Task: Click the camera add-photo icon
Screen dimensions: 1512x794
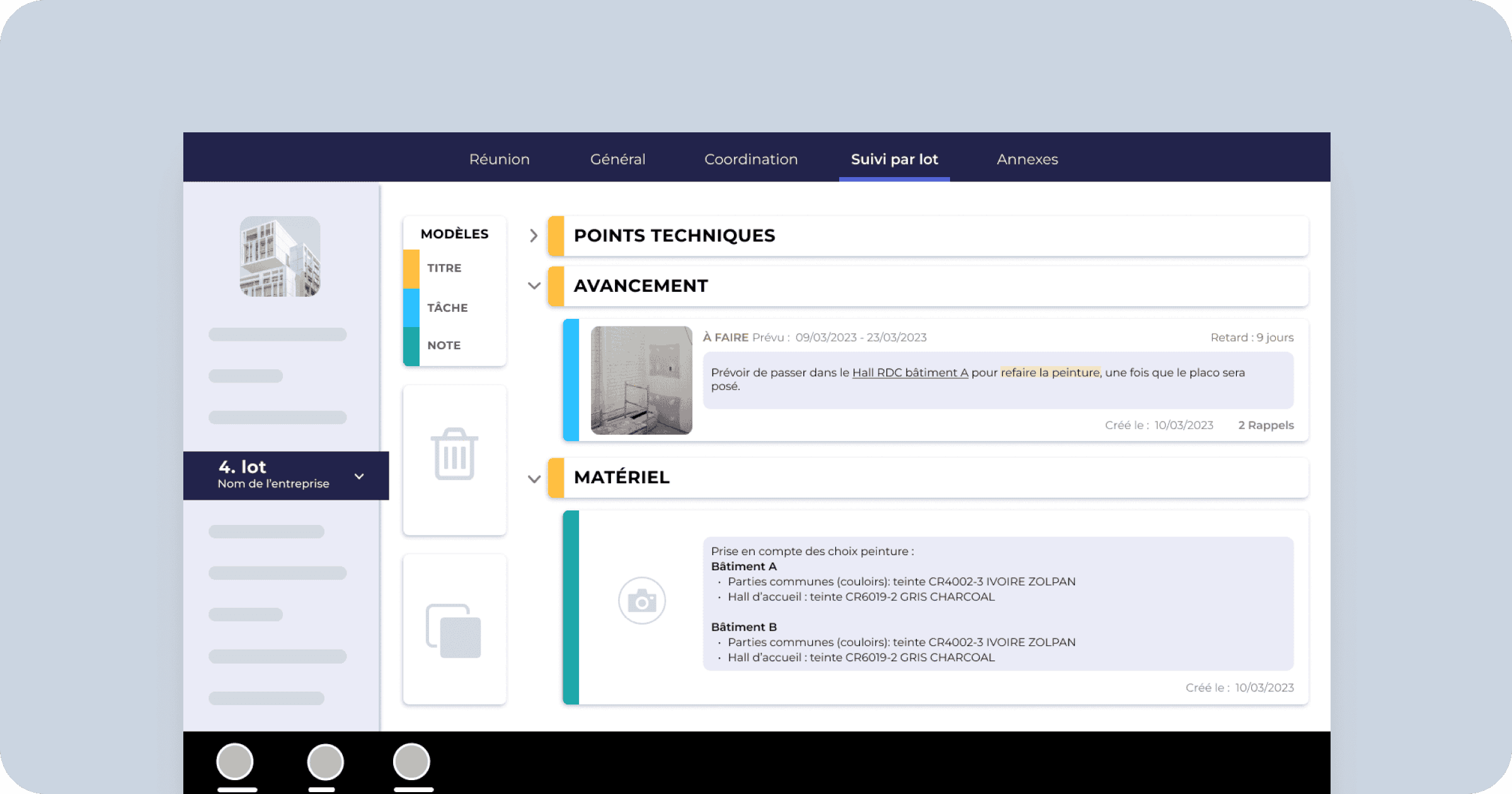Action: (641, 601)
